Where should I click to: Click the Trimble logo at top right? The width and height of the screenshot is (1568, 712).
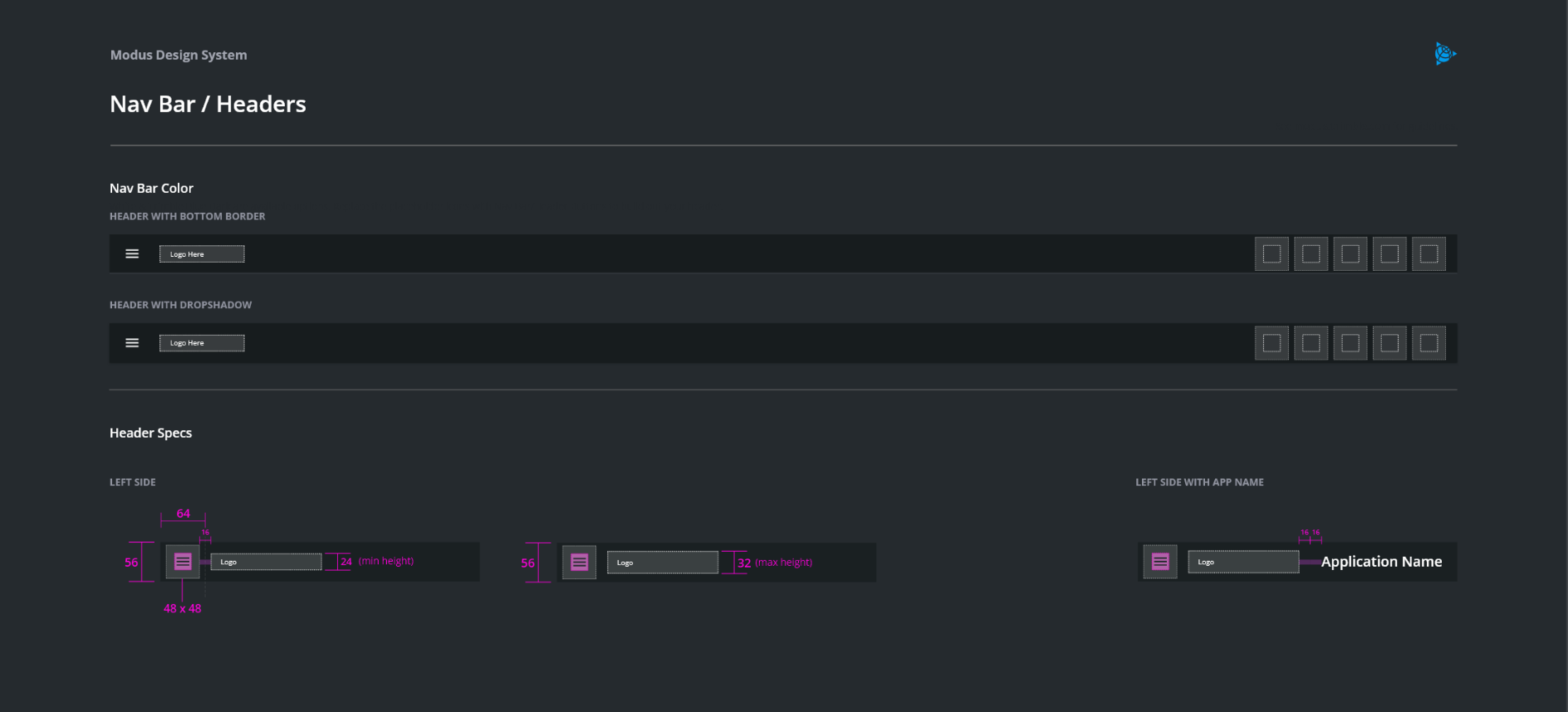[x=1445, y=53]
